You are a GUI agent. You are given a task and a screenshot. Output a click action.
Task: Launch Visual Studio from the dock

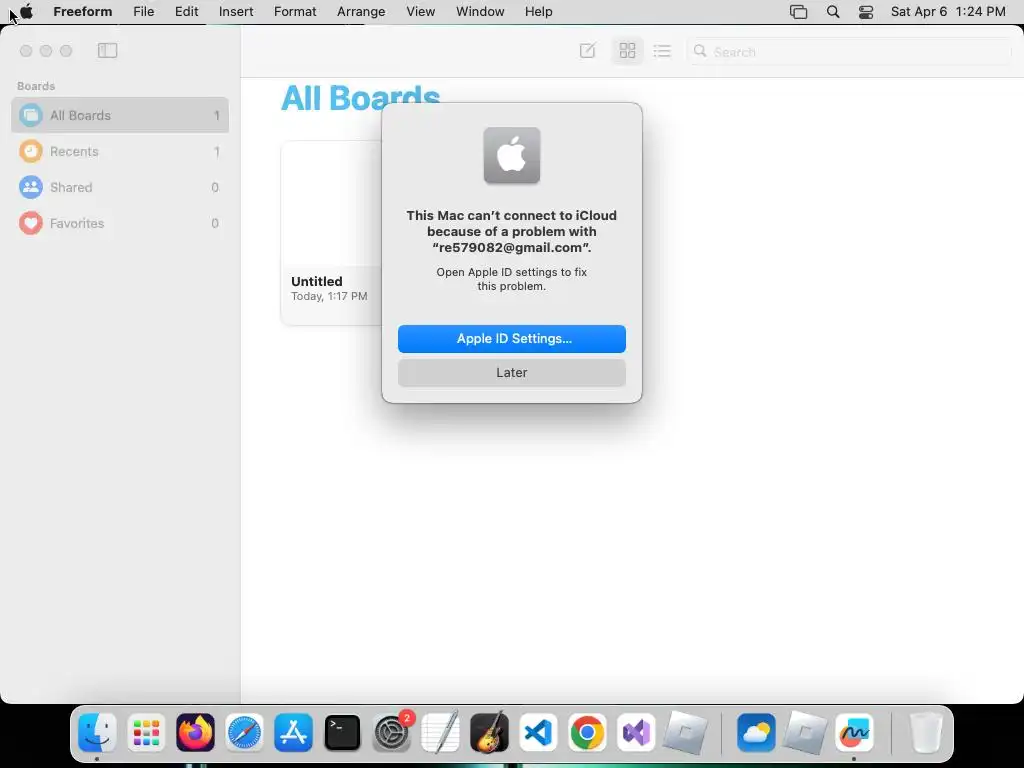636,732
